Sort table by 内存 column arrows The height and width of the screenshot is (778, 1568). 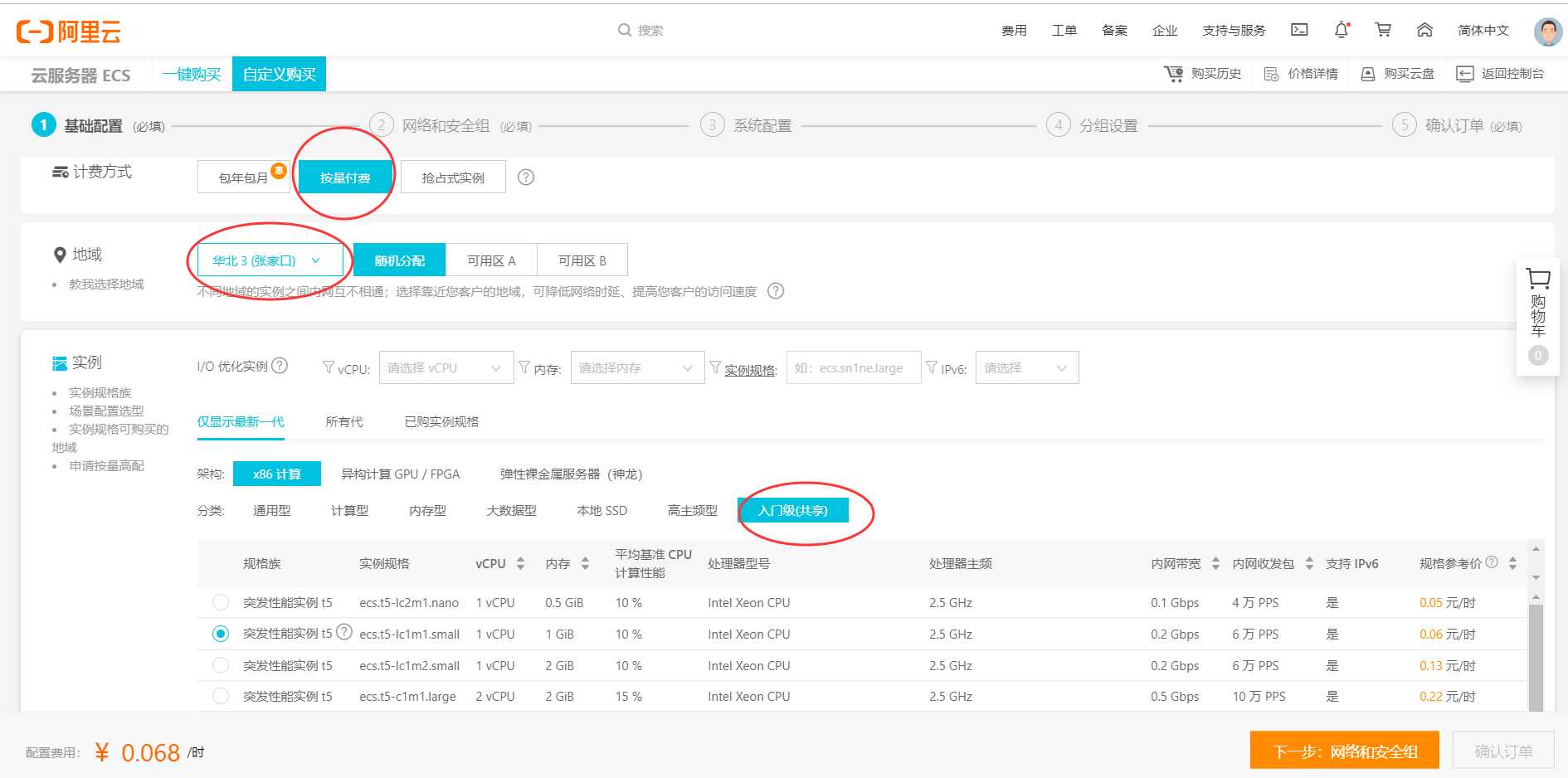[585, 564]
